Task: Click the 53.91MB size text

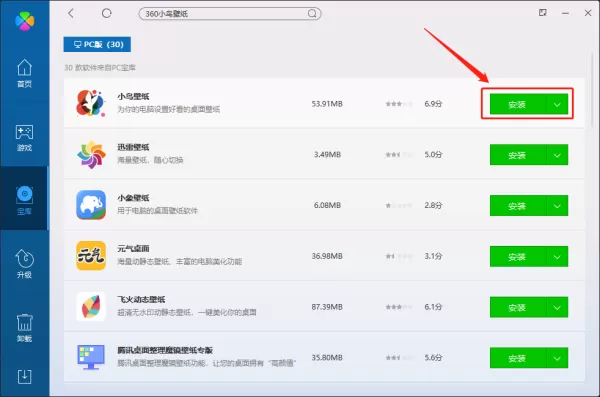Action: 327,104
